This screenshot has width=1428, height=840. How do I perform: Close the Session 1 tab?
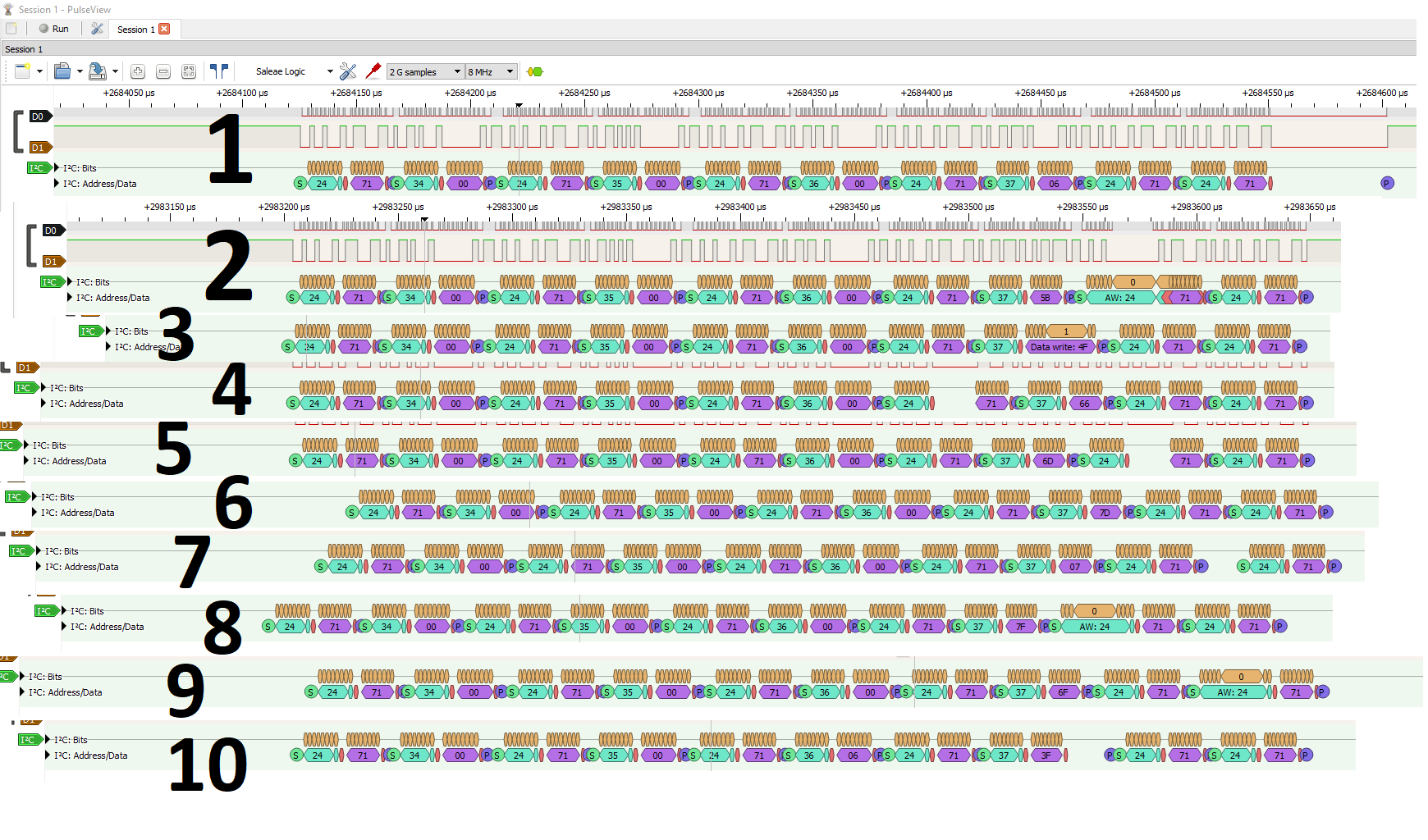point(164,29)
